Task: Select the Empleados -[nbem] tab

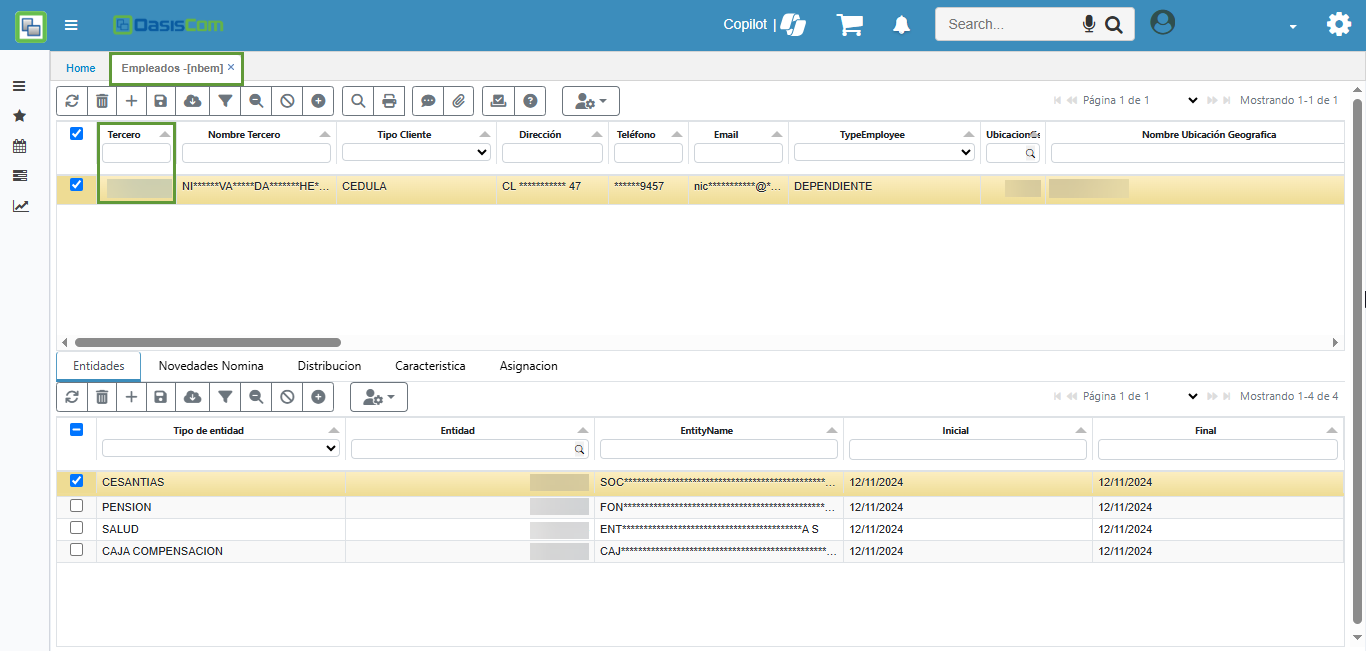Action: pos(172,68)
